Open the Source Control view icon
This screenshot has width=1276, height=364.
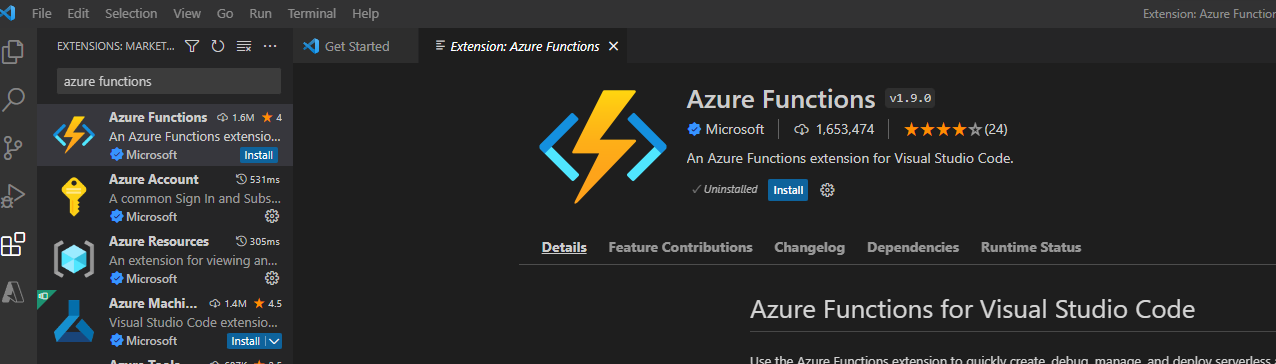pos(14,148)
